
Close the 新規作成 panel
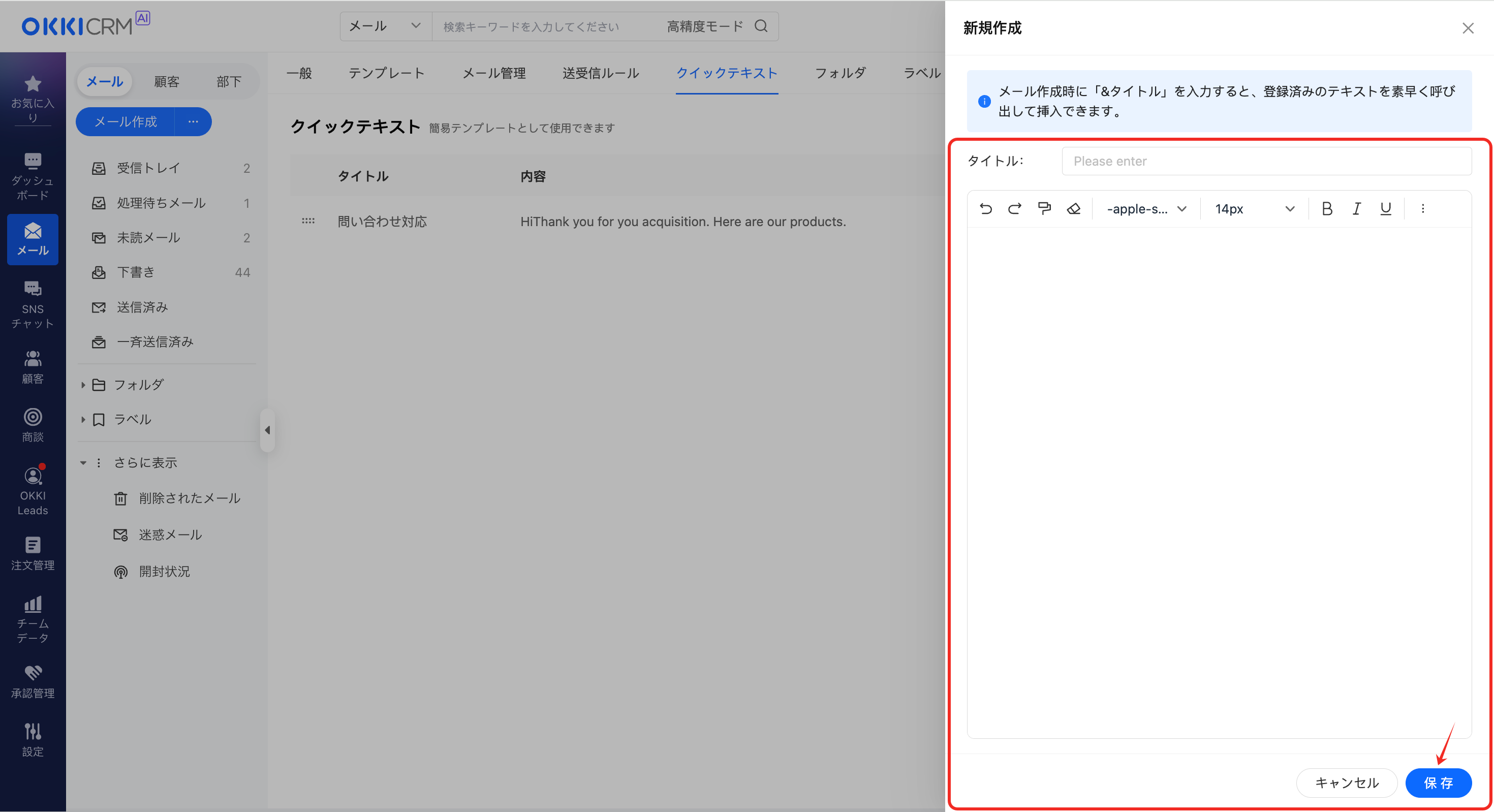pyautogui.click(x=1468, y=28)
